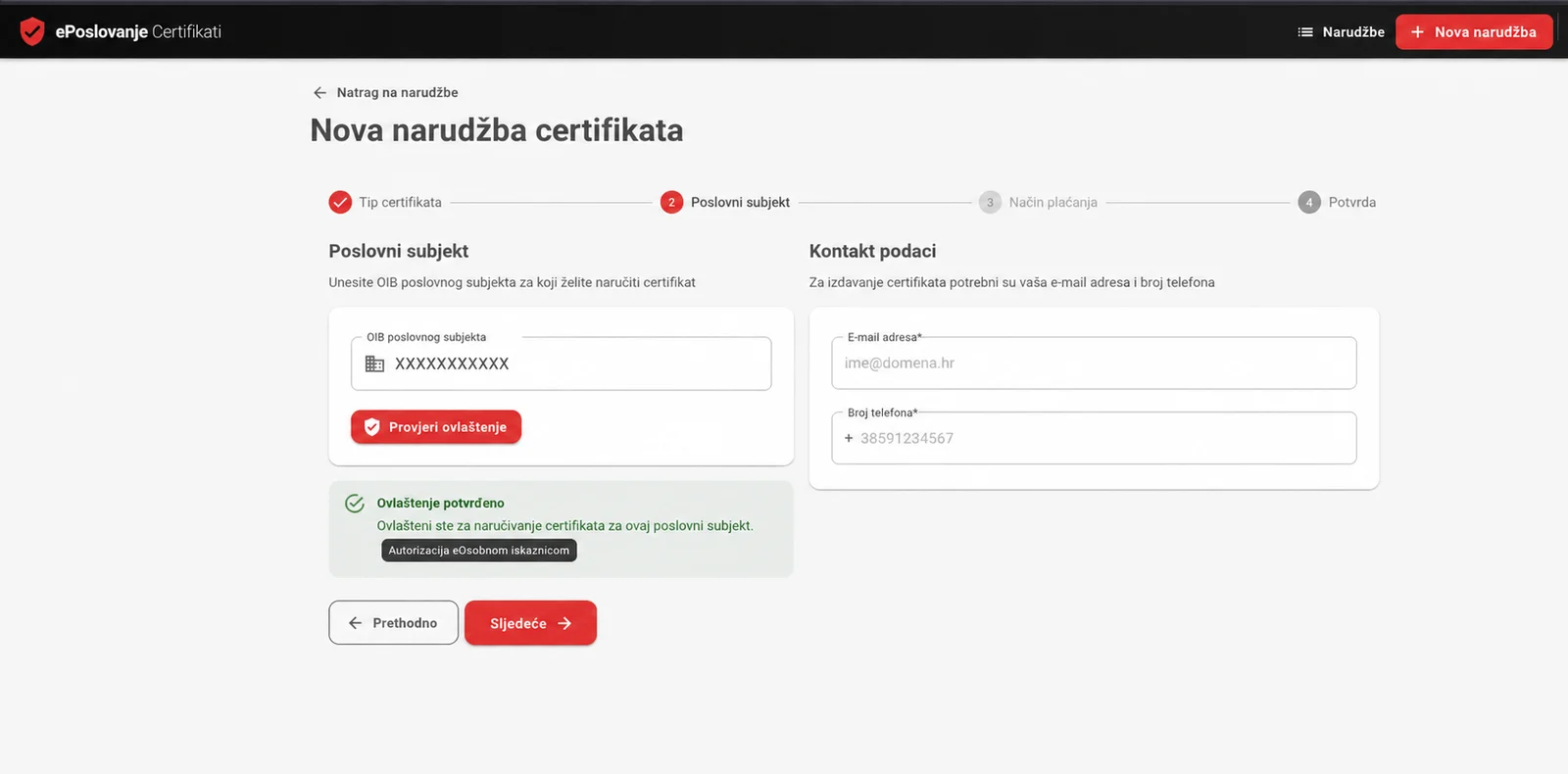Click the Prethodno button
1568x774 pixels.
point(393,623)
